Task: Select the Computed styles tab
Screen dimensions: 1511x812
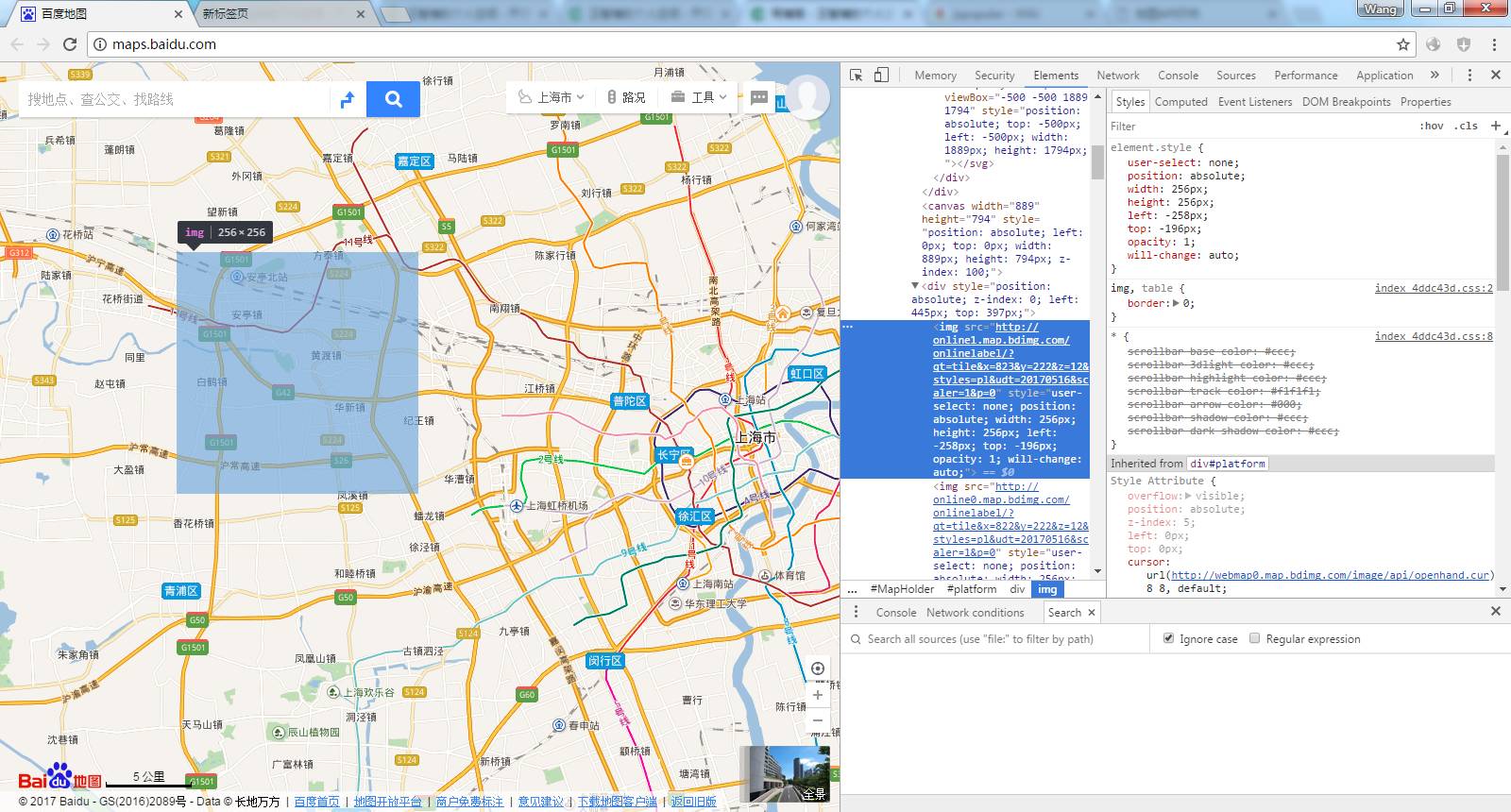Action: tap(1180, 102)
